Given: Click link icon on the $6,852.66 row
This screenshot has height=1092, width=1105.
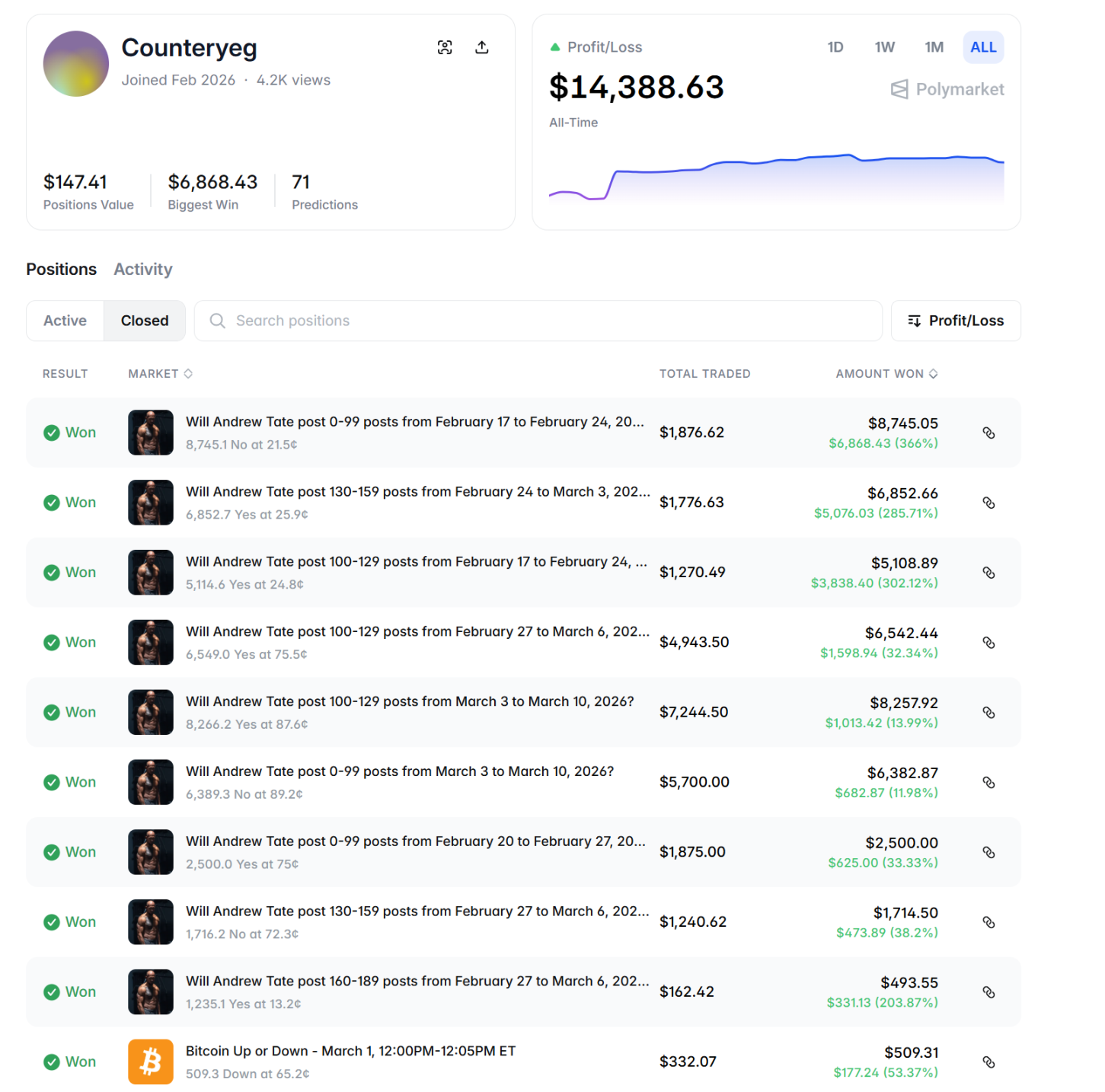Looking at the screenshot, I should click(x=988, y=503).
